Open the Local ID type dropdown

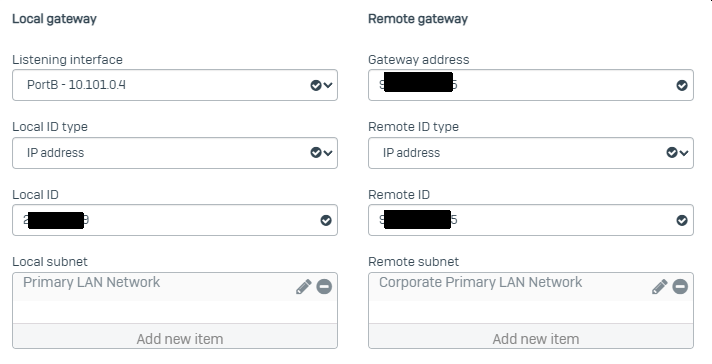click(175, 153)
